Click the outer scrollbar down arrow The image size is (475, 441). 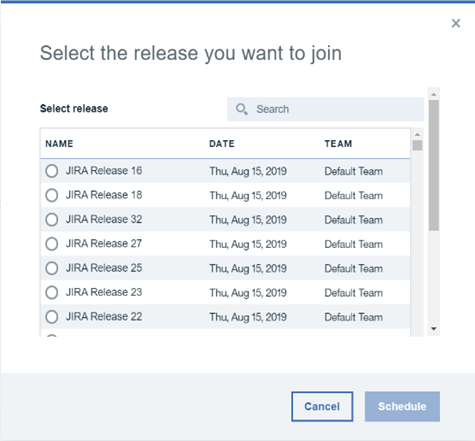434,329
